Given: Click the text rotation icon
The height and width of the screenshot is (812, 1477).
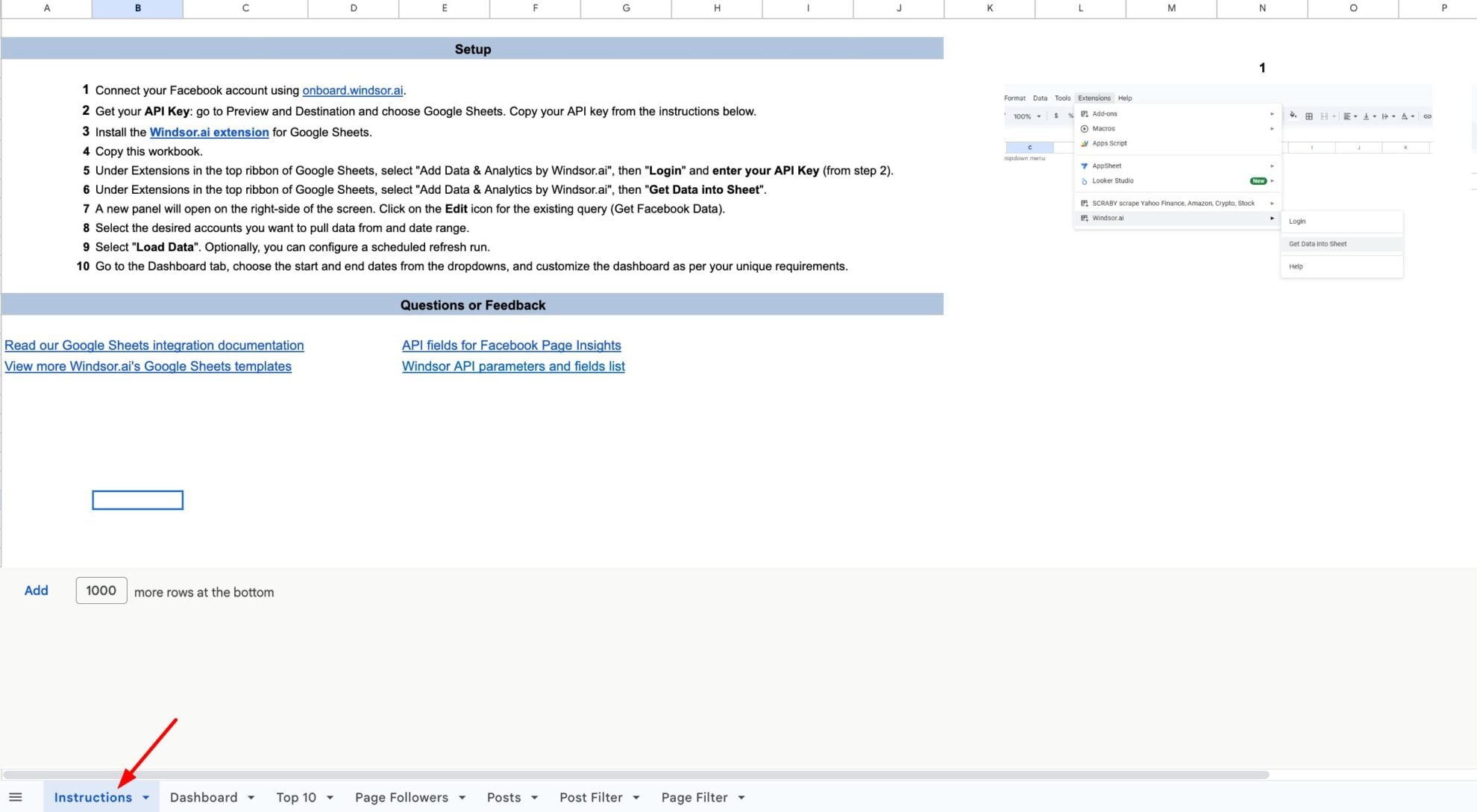Looking at the screenshot, I should pyautogui.click(x=1386, y=117).
